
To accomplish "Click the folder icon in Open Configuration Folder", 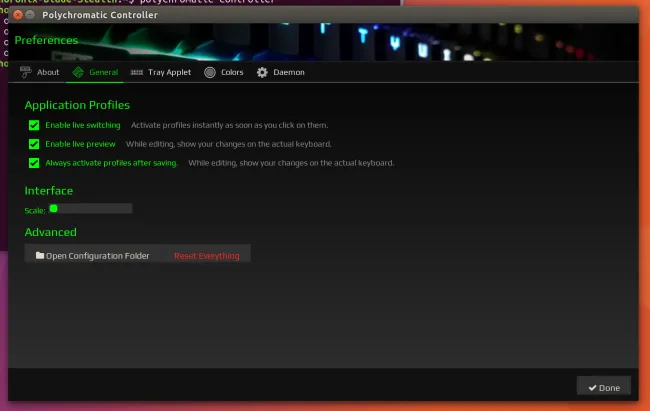I will tap(40, 255).
